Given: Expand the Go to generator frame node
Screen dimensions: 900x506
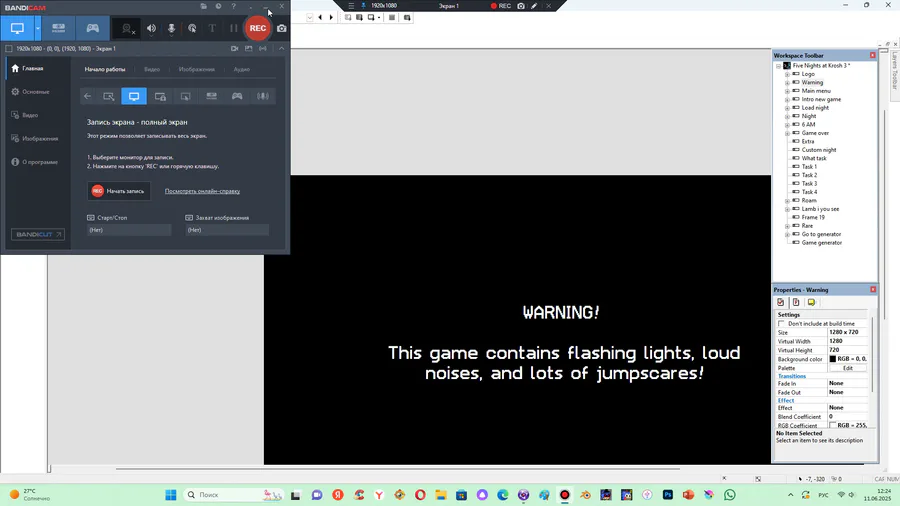Looking at the screenshot, I should [787, 235].
